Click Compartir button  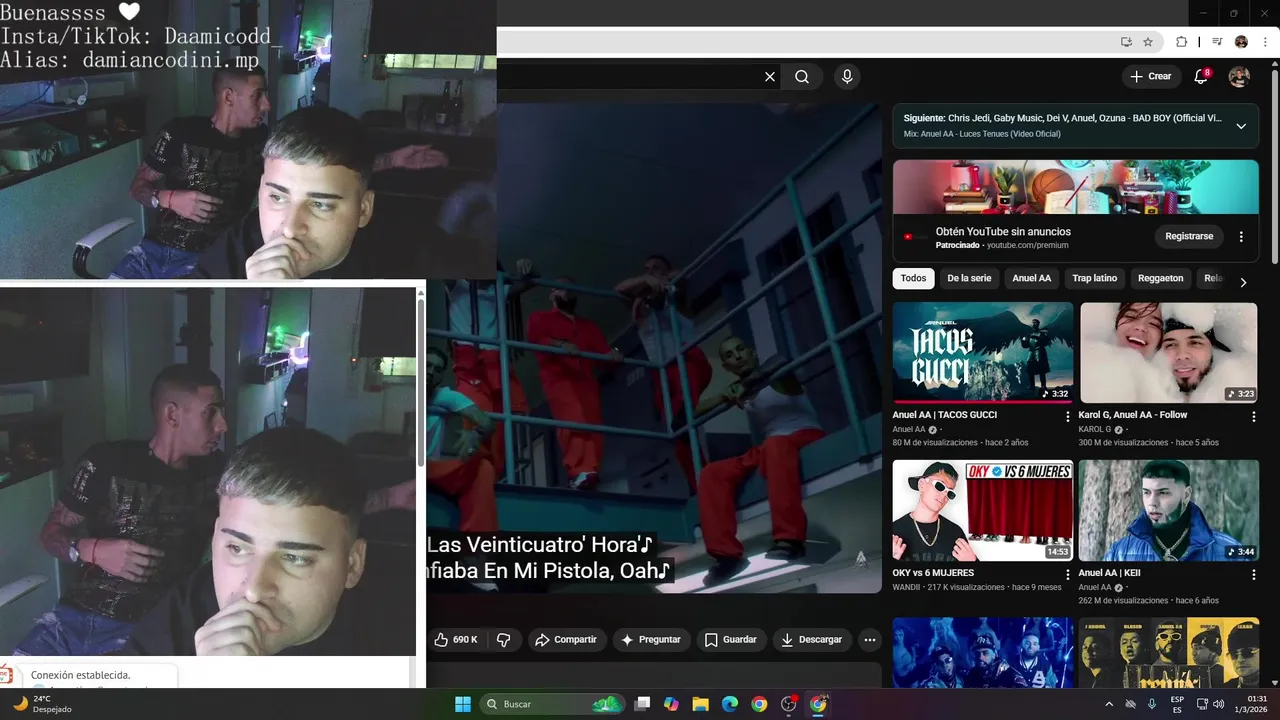(x=565, y=639)
